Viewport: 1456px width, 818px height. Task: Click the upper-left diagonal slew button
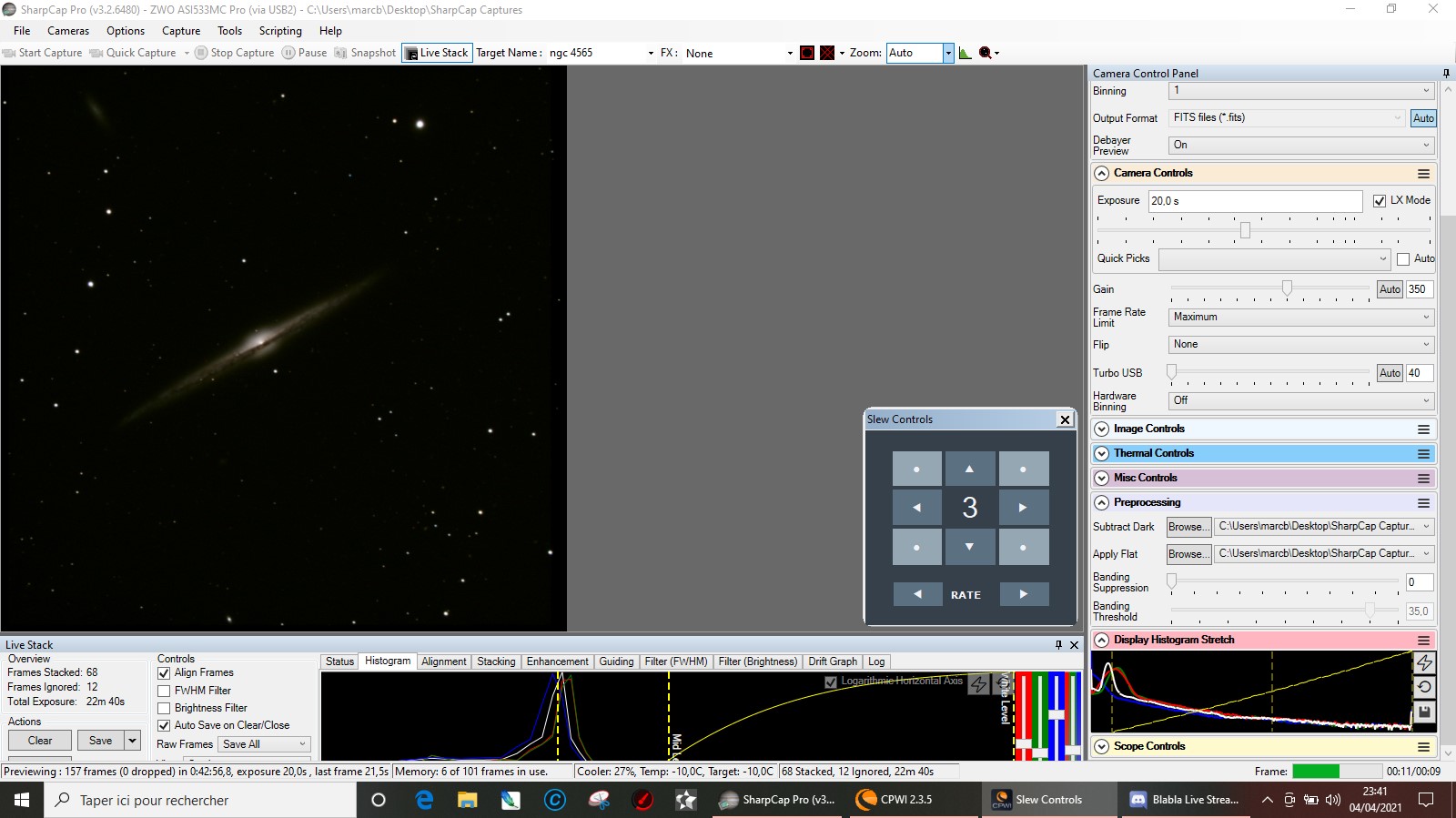pos(916,469)
